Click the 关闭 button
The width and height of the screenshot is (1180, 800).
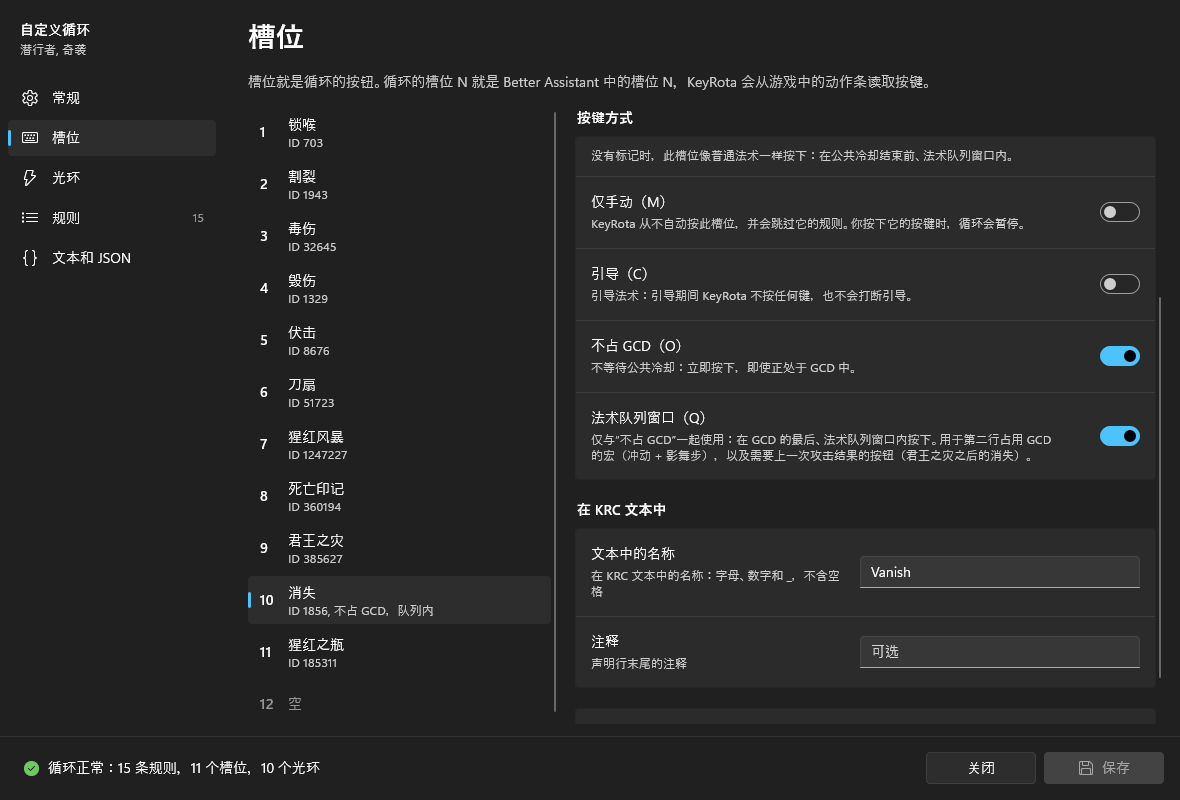981,768
